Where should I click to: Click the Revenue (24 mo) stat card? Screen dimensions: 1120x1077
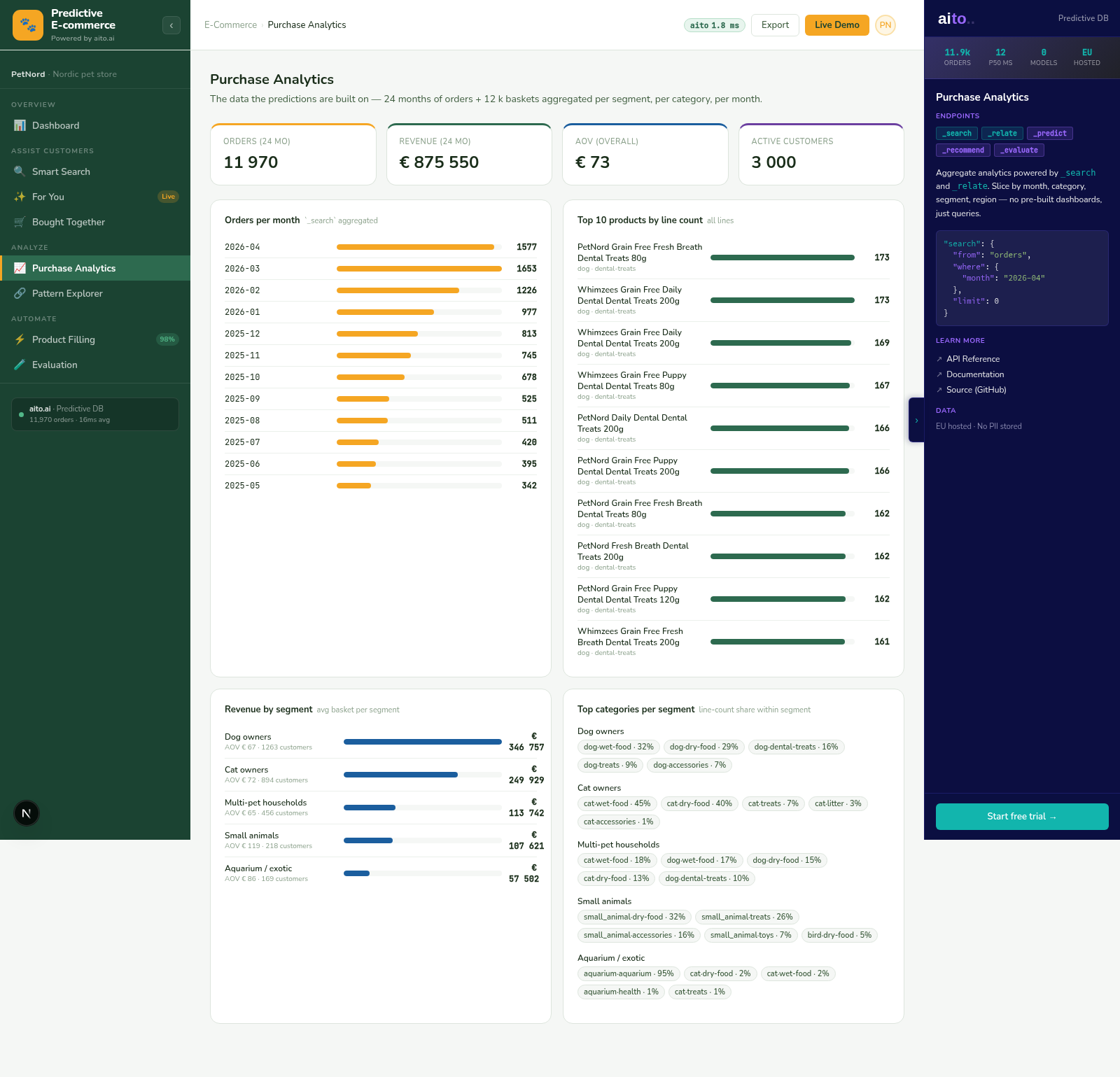point(469,155)
